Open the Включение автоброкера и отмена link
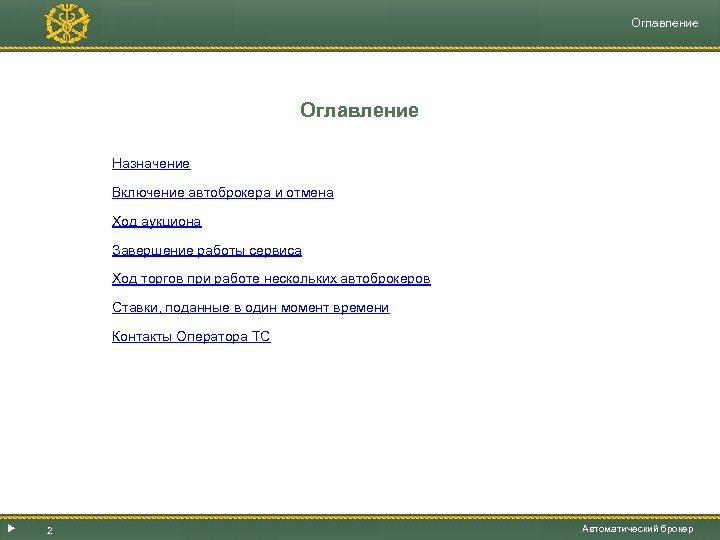The width and height of the screenshot is (720, 540). pos(223,192)
